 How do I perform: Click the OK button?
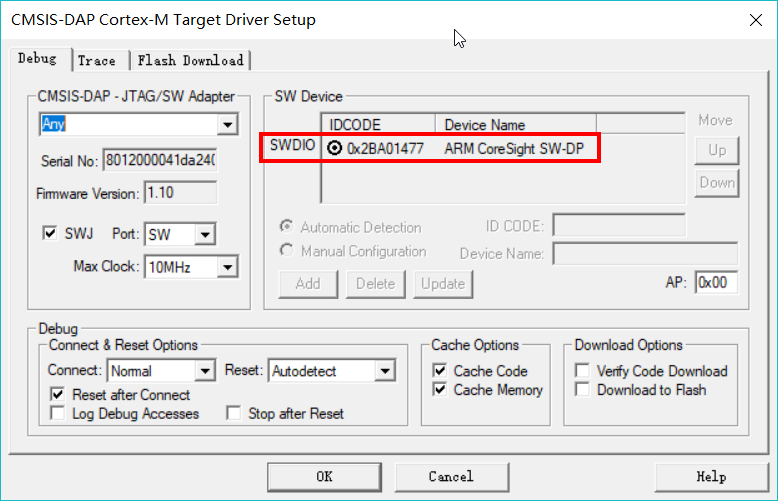(324, 477)
